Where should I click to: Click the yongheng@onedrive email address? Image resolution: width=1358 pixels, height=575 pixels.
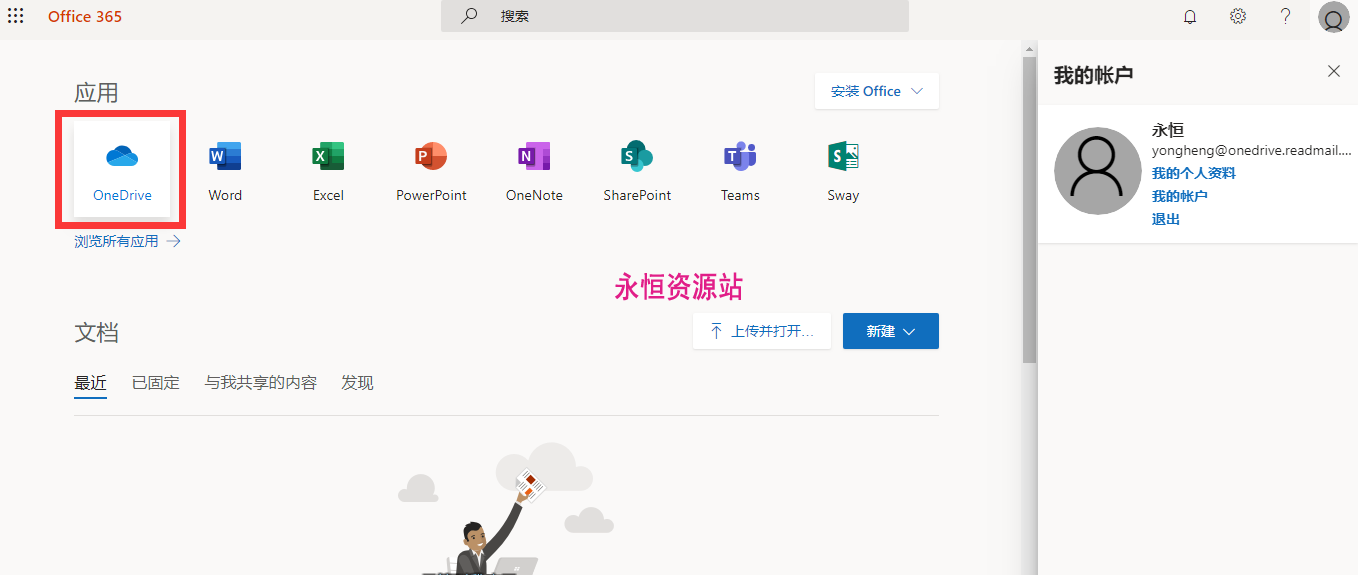[x=1252, y=151]
